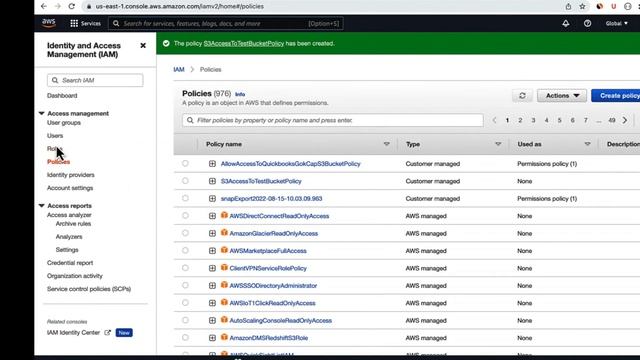Collapse the Access reports section
This screenshot has width=640, height=360.
[x=42, y=206]
